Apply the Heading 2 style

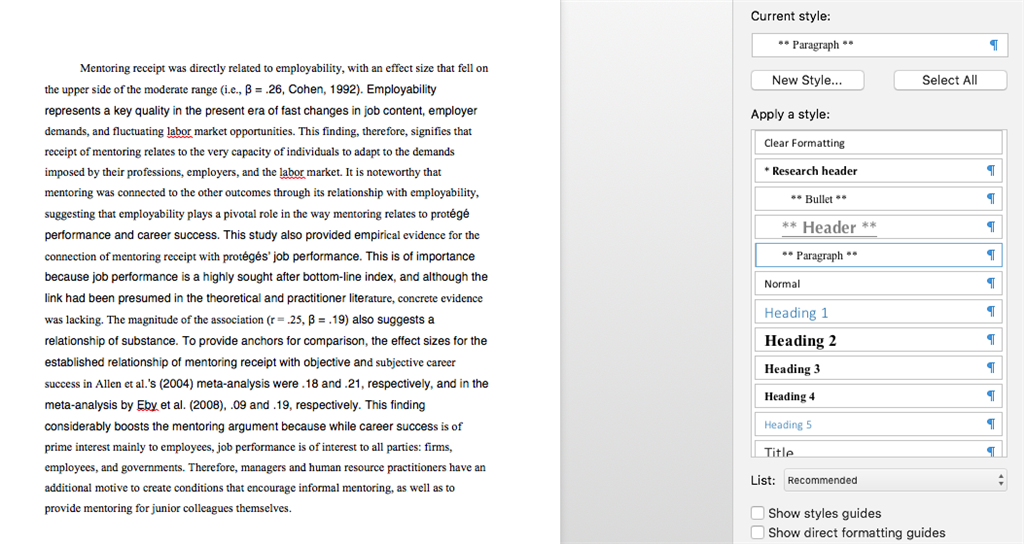[x=878, y=340]
